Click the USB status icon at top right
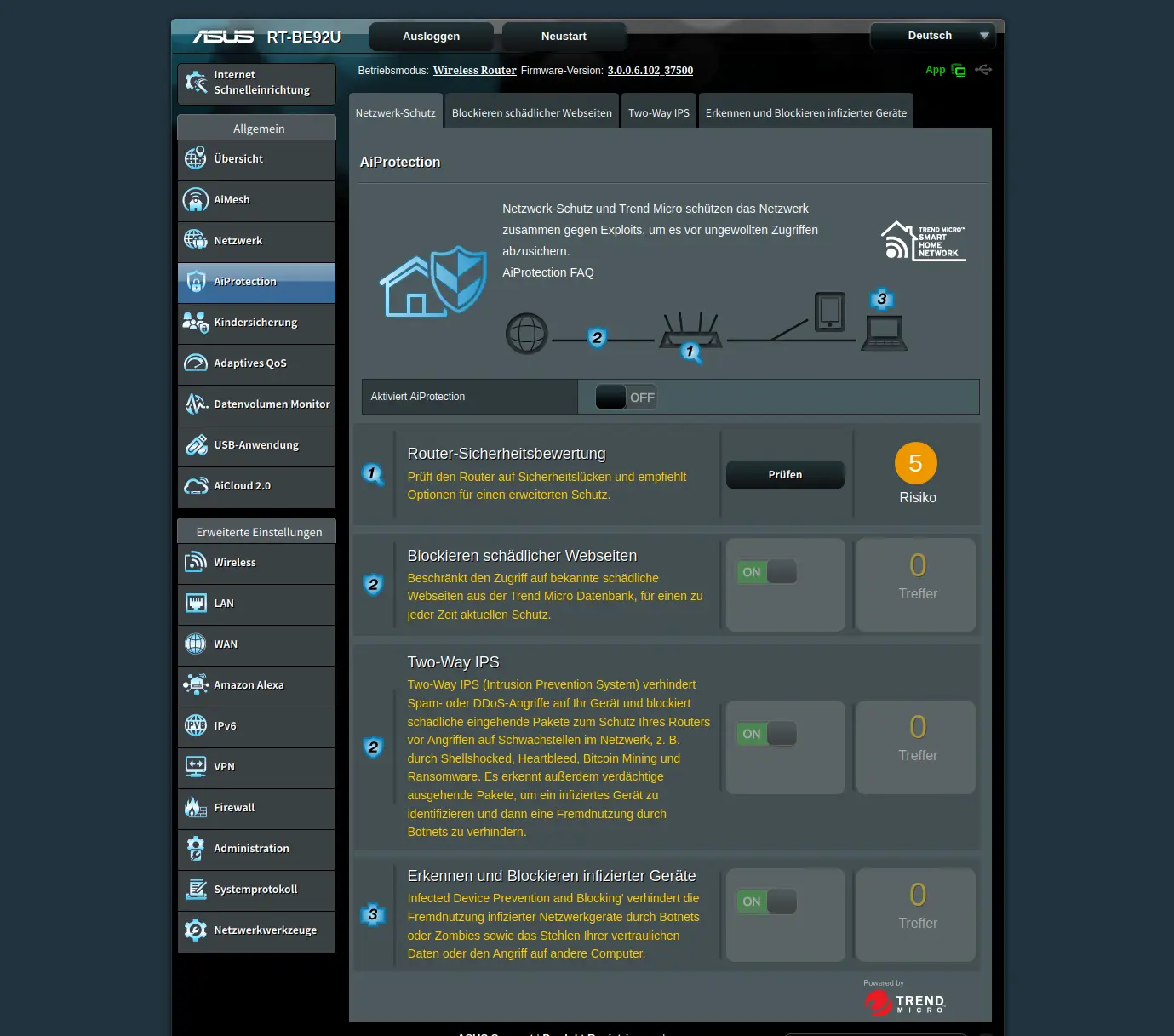Viewport: 1174px width, 1036px height. click(x=983, y=70)
